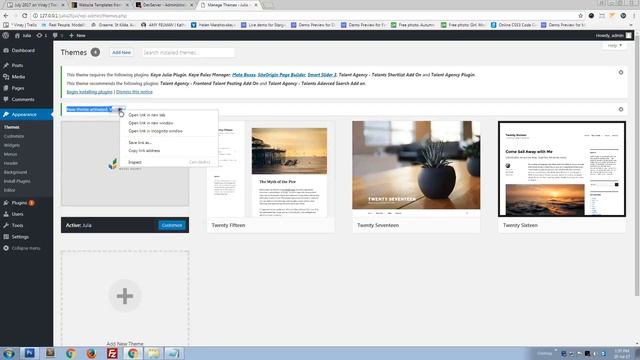Click the browser Back arrow
Viewport: 640px width, 360px height.
[6, 16]
